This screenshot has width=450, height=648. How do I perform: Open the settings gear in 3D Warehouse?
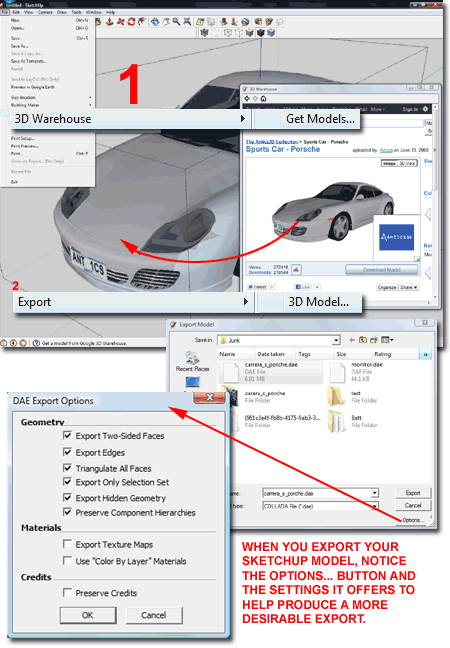(426, 109)
